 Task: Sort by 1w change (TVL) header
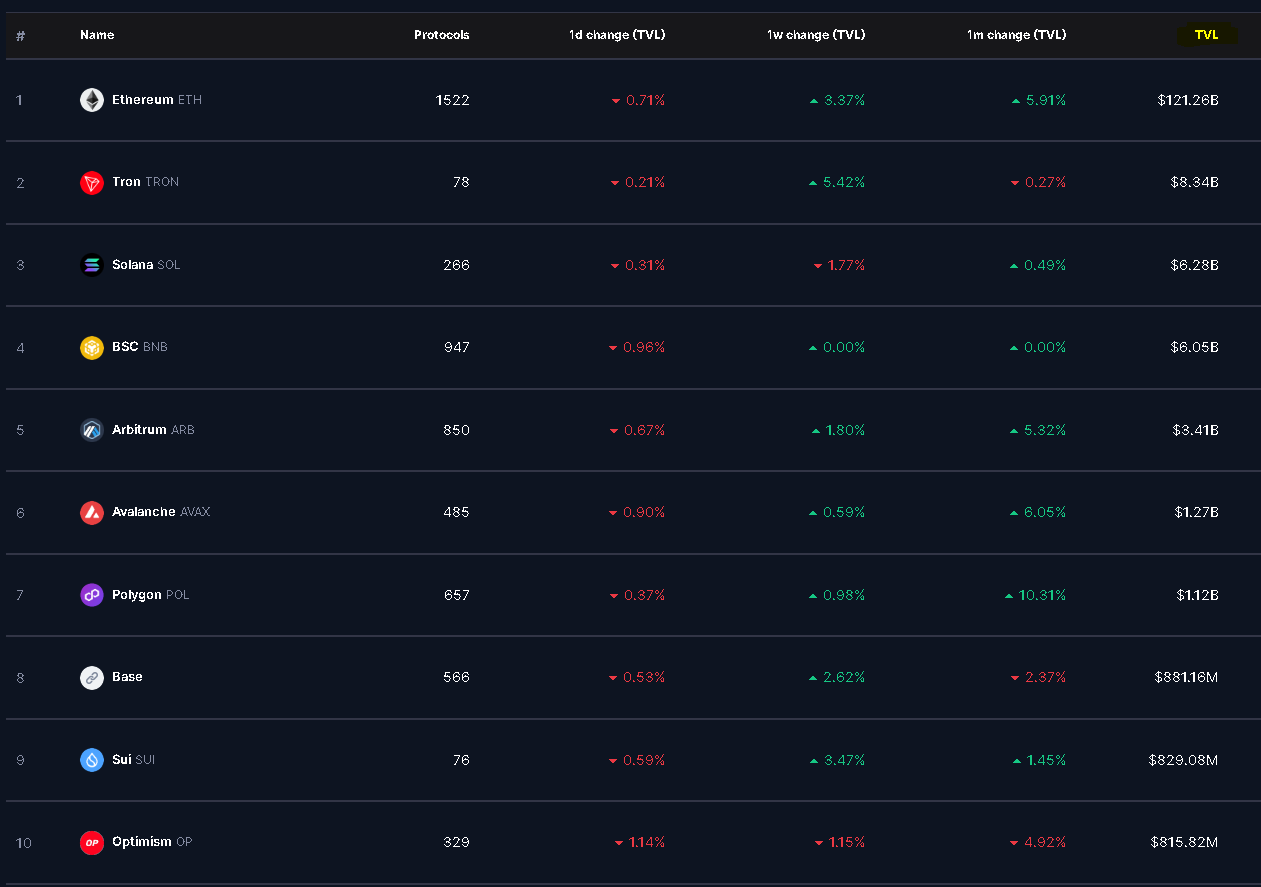click(816, 35)
